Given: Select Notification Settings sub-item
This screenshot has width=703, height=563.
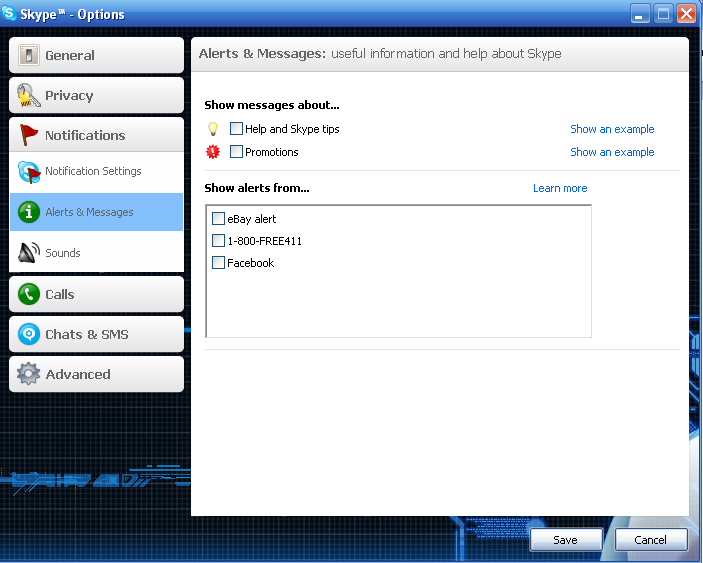Looking at the screenshot, I should click(96, 172).
